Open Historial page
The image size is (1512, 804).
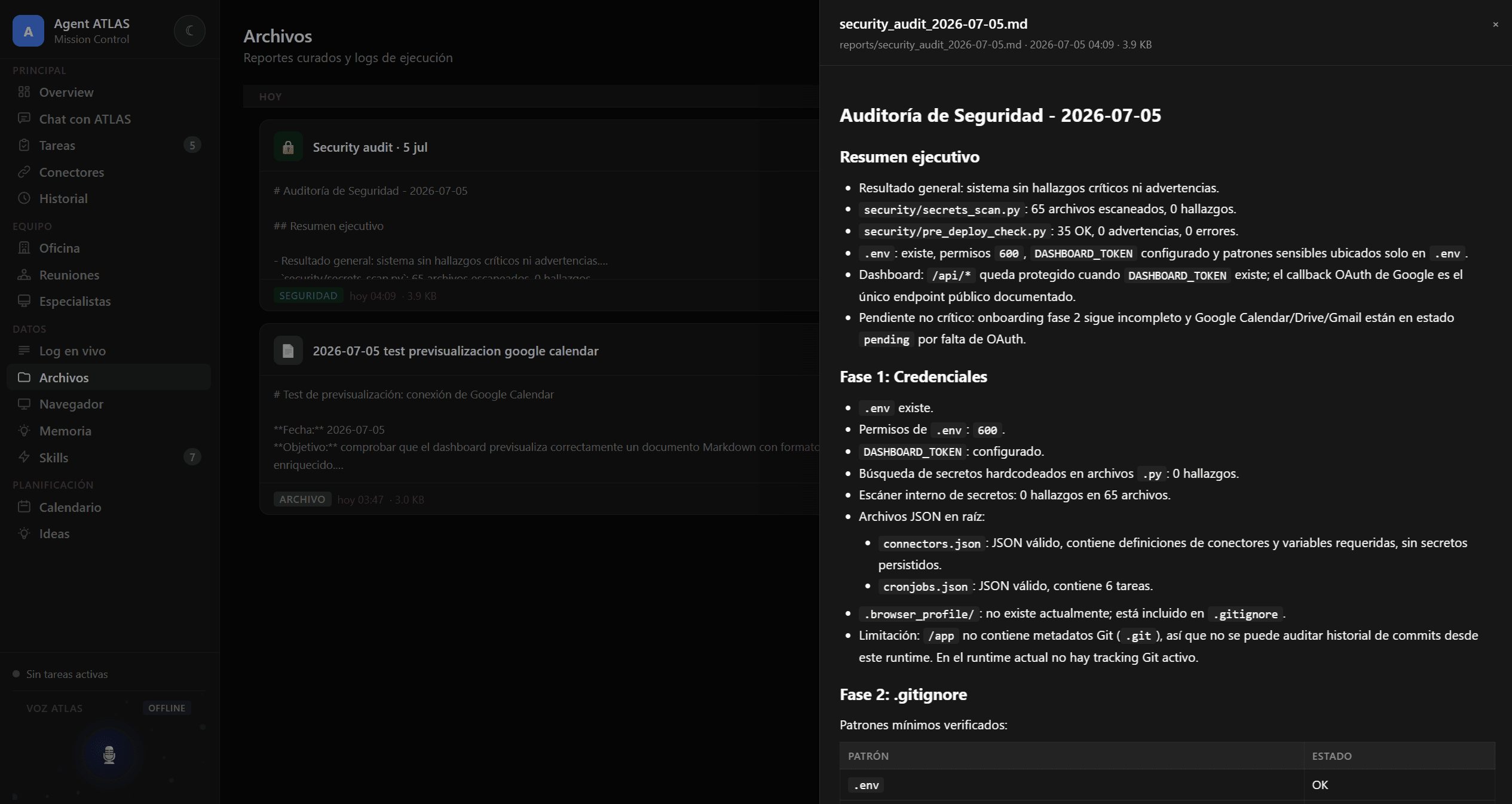point(109,198)
